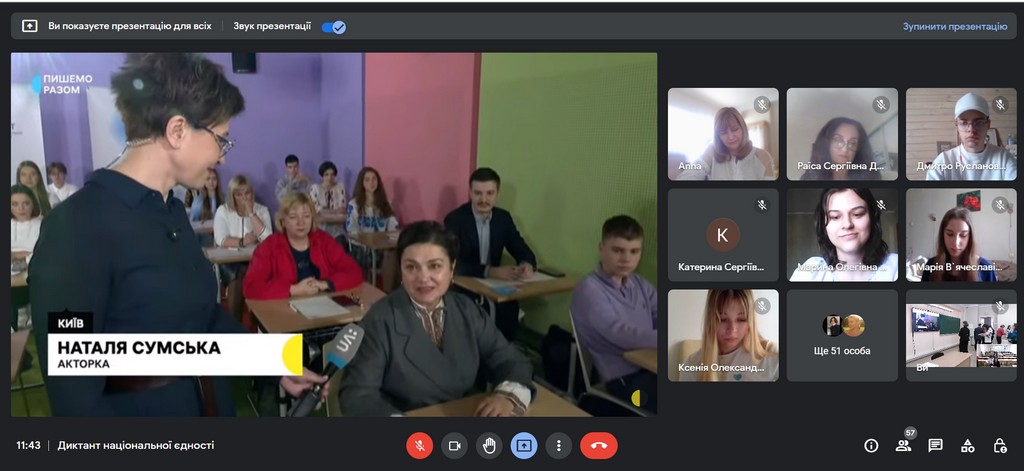Show the participants list with 57 badge
Screen dimensions: 1024x471
903,446
